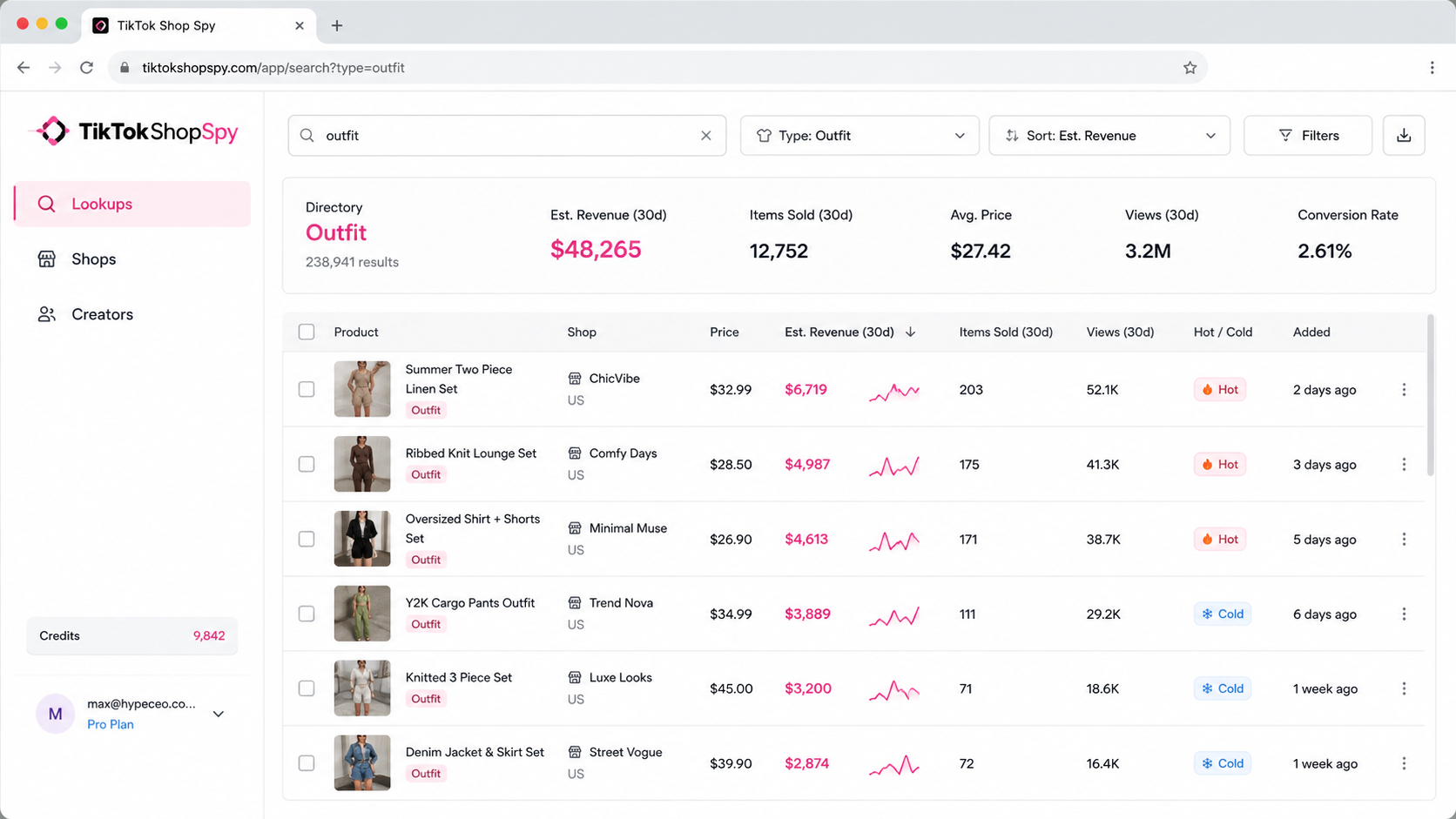Open row menu for Y2K Cargo Pants Outfit
Screen dimensions: 1456x819
(x=1404, y=614)
